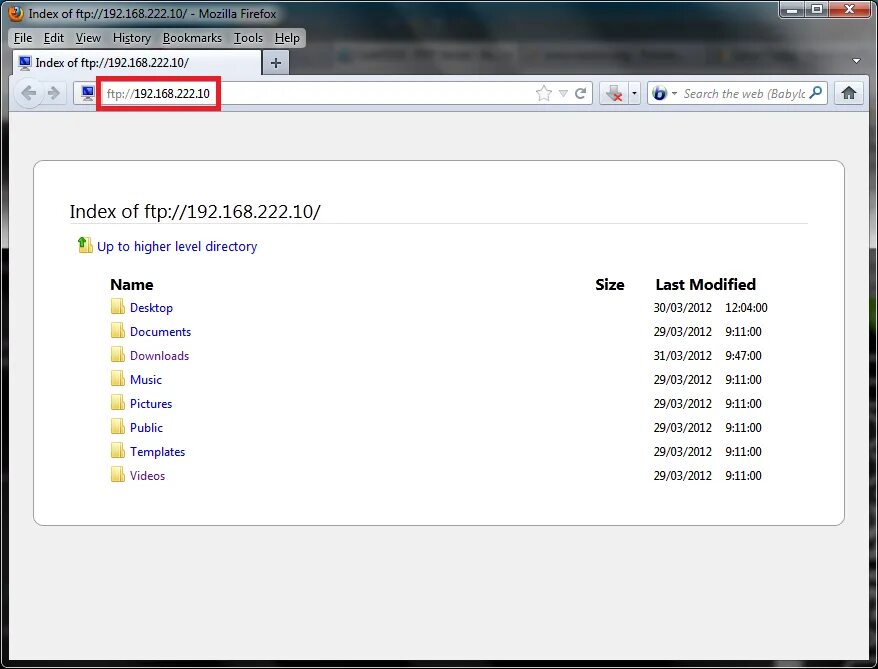Screen dimensions: 878x669
Task: Open the Home page button
Action: (849, 93)
